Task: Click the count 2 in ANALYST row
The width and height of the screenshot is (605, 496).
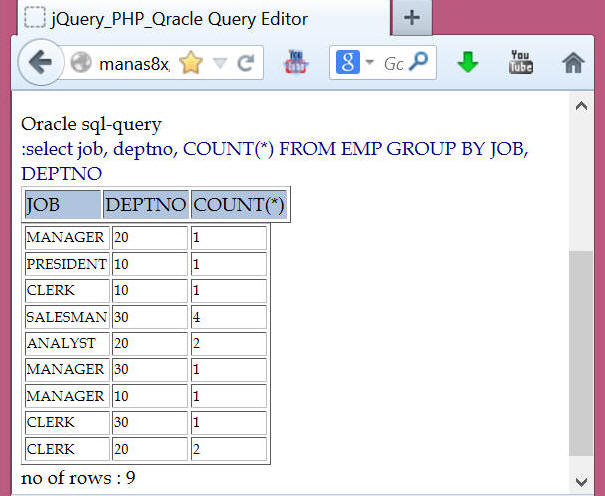Action: (229, 343)
